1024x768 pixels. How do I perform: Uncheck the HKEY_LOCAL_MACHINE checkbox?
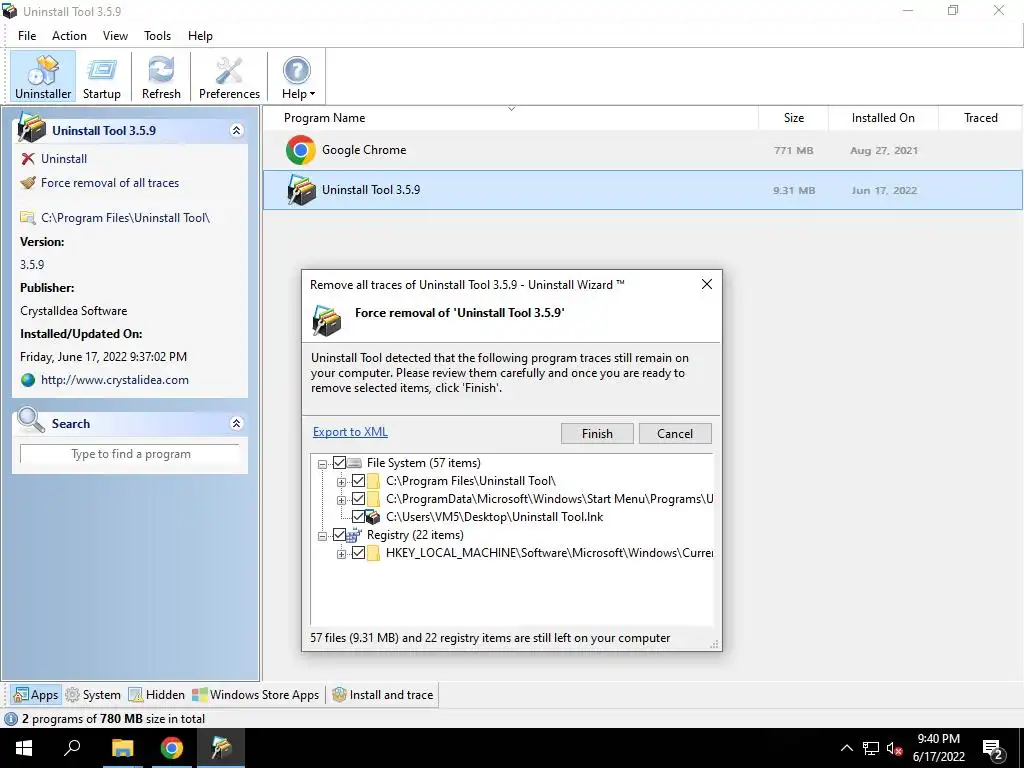tap(359, 553)
